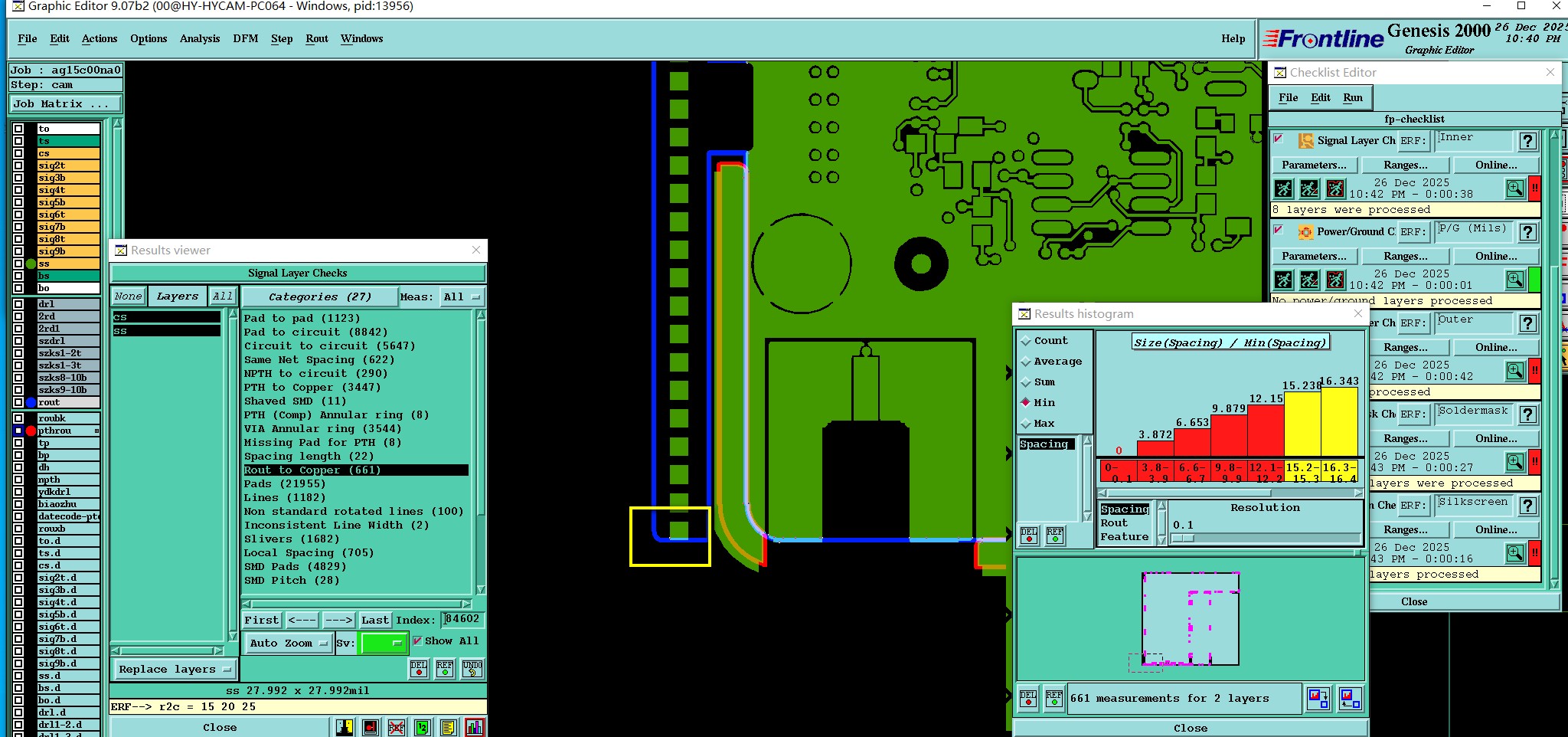Click ERF: button for Power/Ground check
Viewport: 1568px width, 737px height.
point(1413,232)
